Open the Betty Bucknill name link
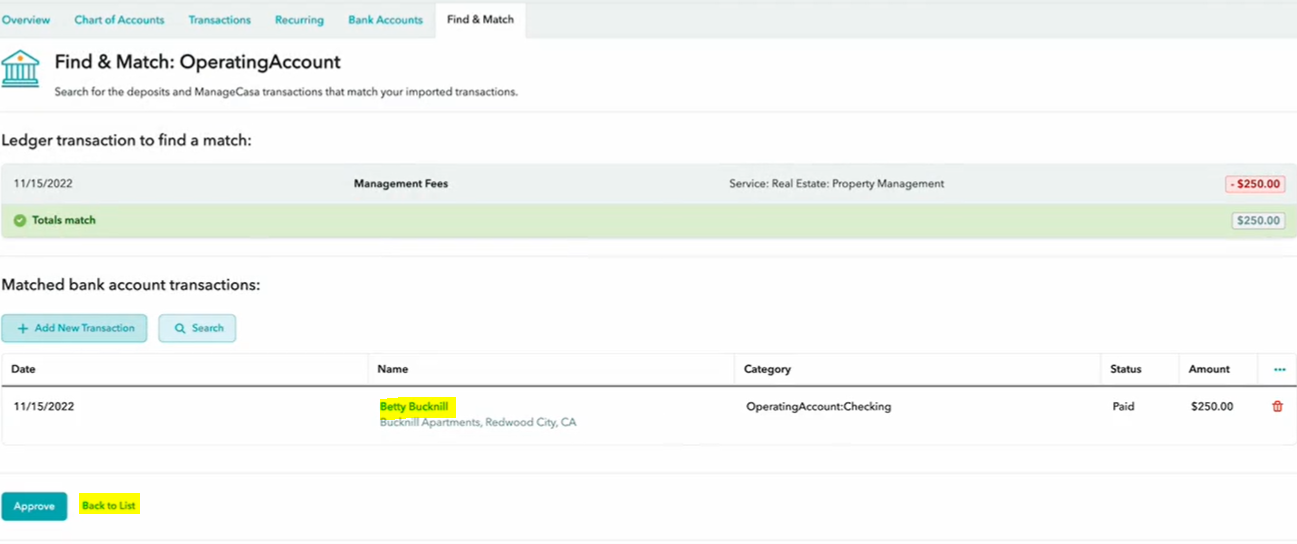 tap(414, 407)
